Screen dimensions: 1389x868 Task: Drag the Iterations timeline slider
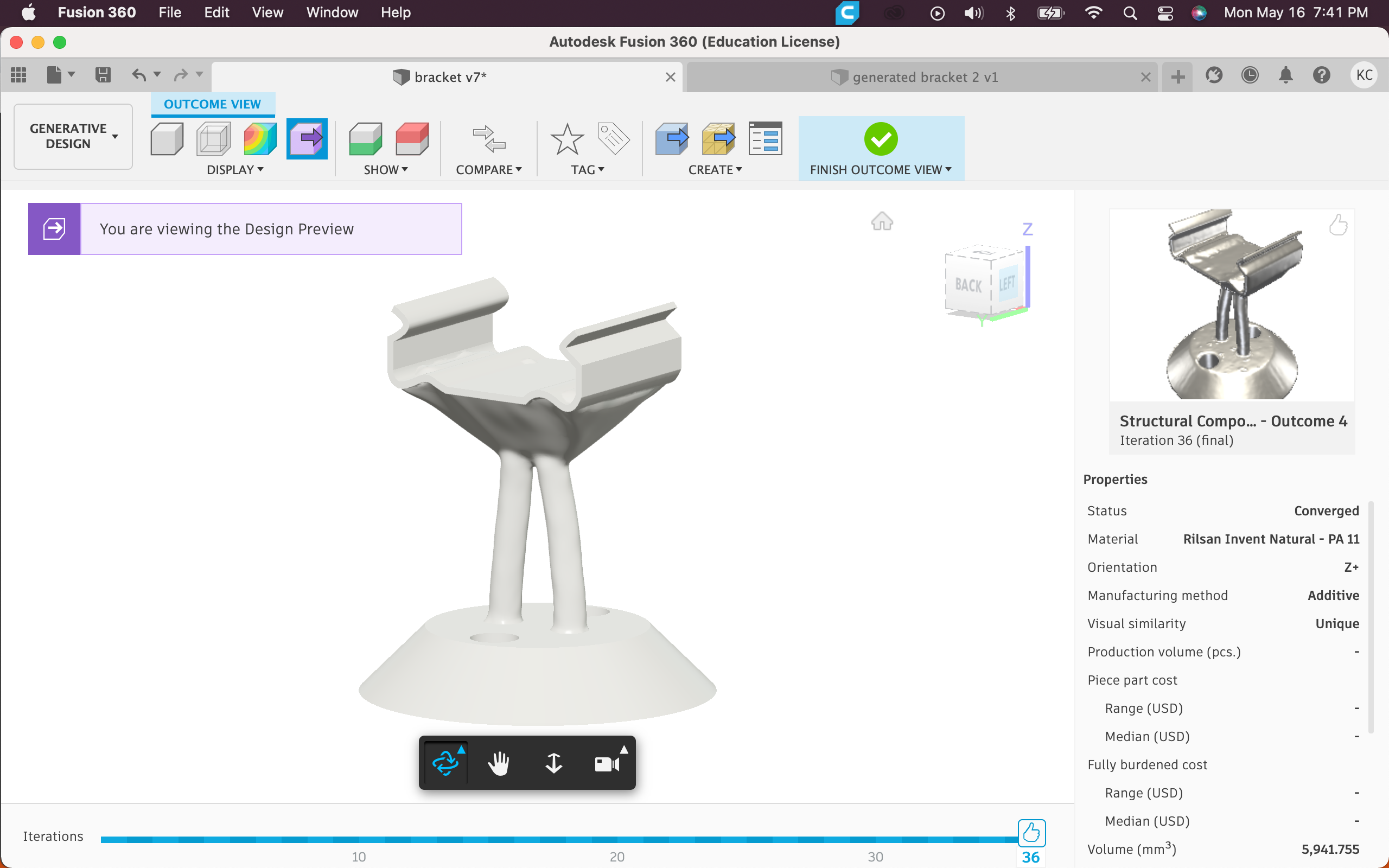[x=1031, y=832]
